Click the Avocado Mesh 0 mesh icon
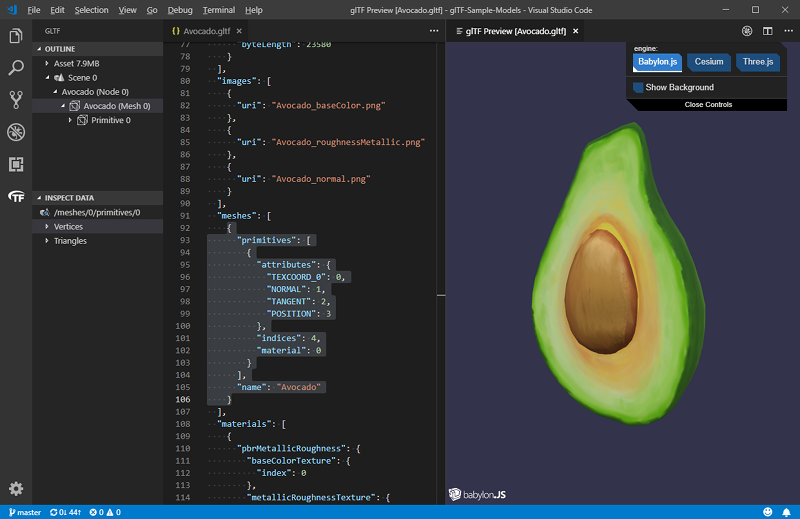 tap(74, 106)
